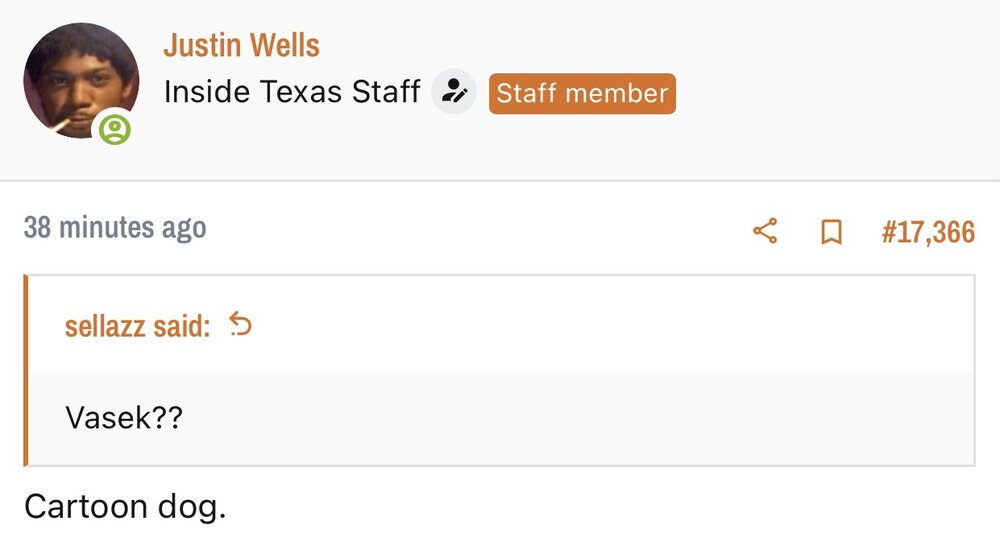Open Justin Wells' avatar picture

pos(80,80)
